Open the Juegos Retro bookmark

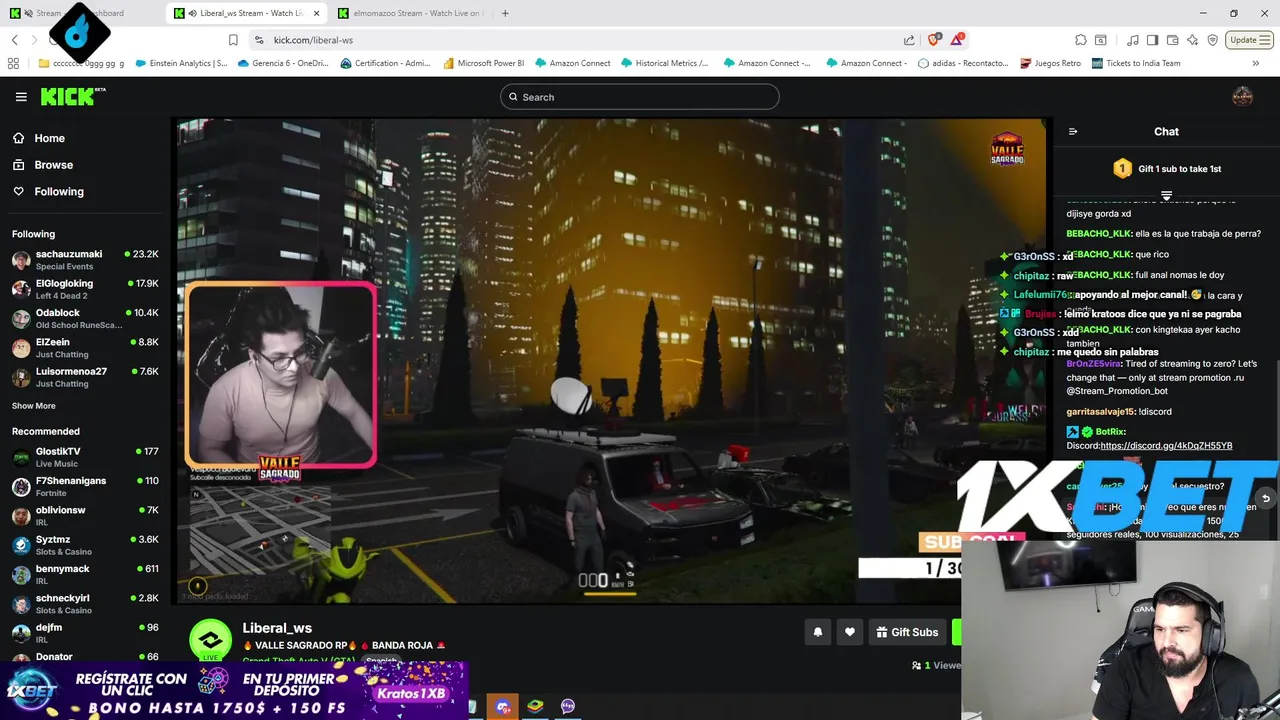click(1050, 63)
